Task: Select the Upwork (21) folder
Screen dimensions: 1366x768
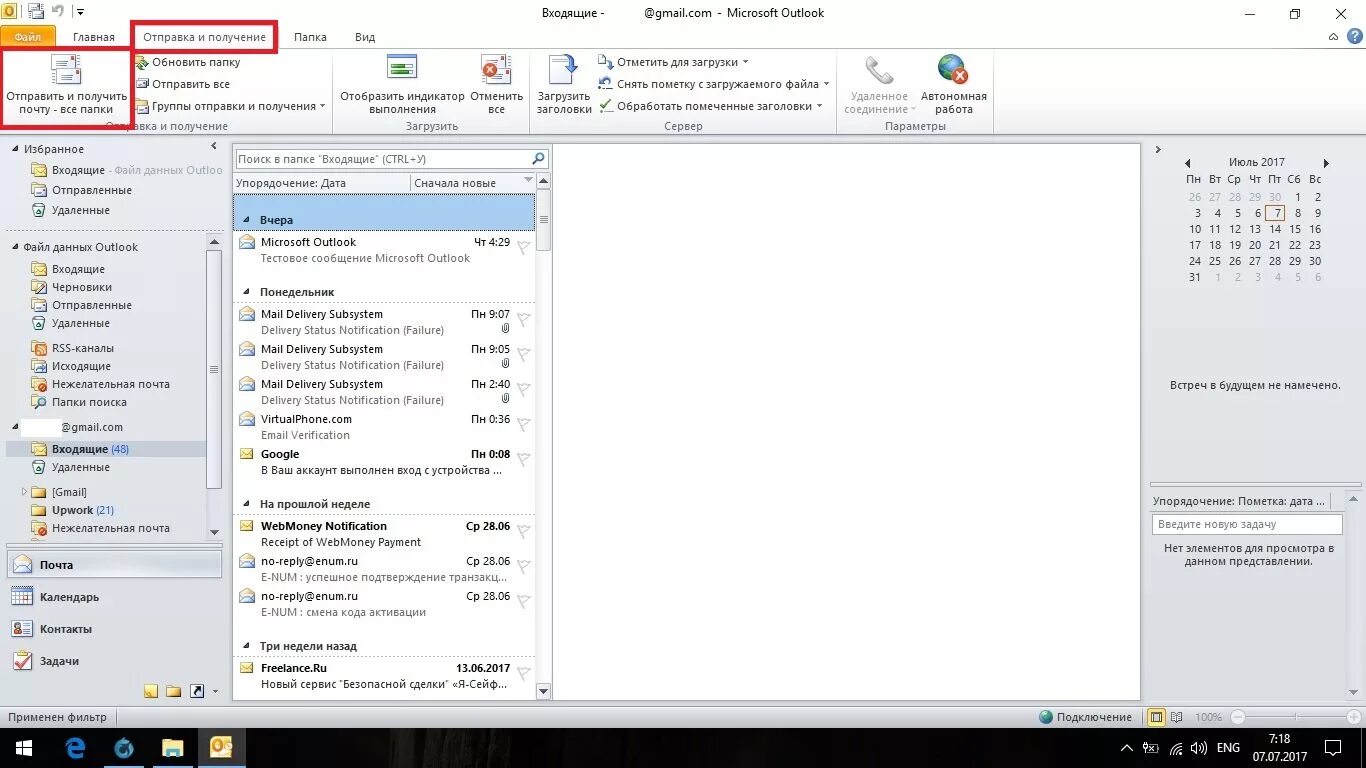Action: point(83,510)
